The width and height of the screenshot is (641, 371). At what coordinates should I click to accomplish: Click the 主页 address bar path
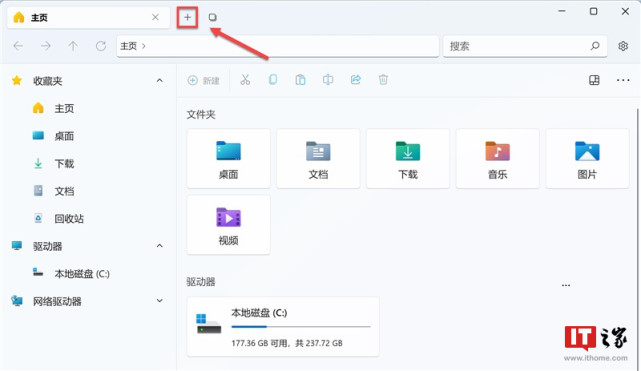tap(278, 46)
